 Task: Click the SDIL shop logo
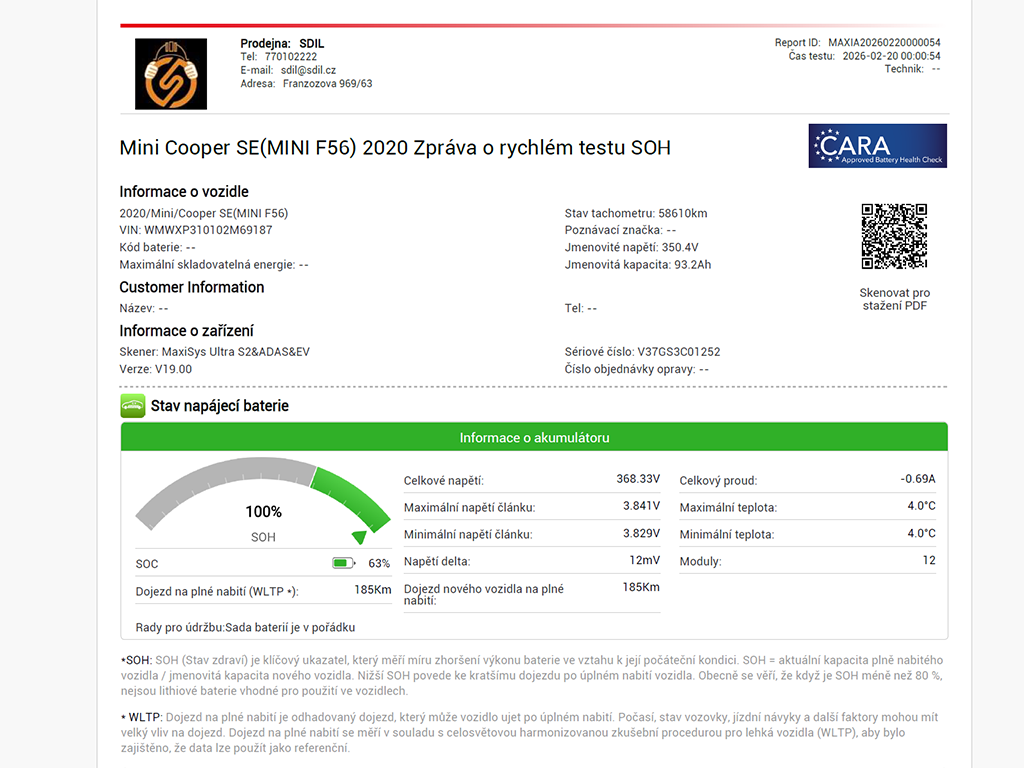pyautogui.click(x=171, y=74)
